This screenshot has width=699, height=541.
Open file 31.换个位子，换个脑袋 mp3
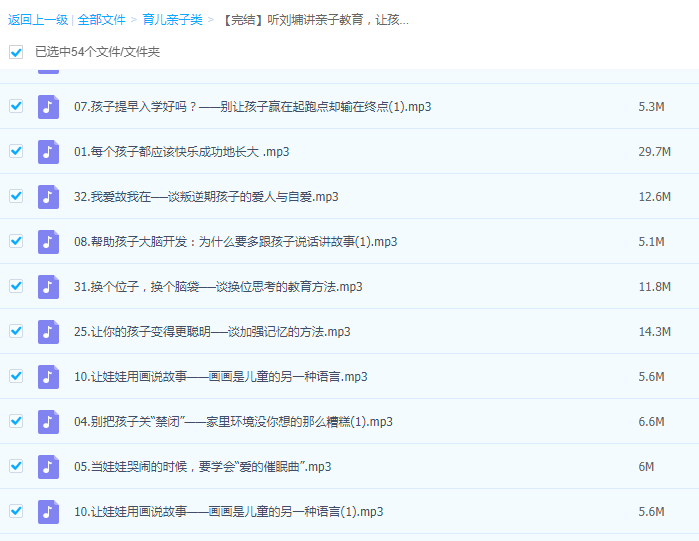(x=218, y=287)
